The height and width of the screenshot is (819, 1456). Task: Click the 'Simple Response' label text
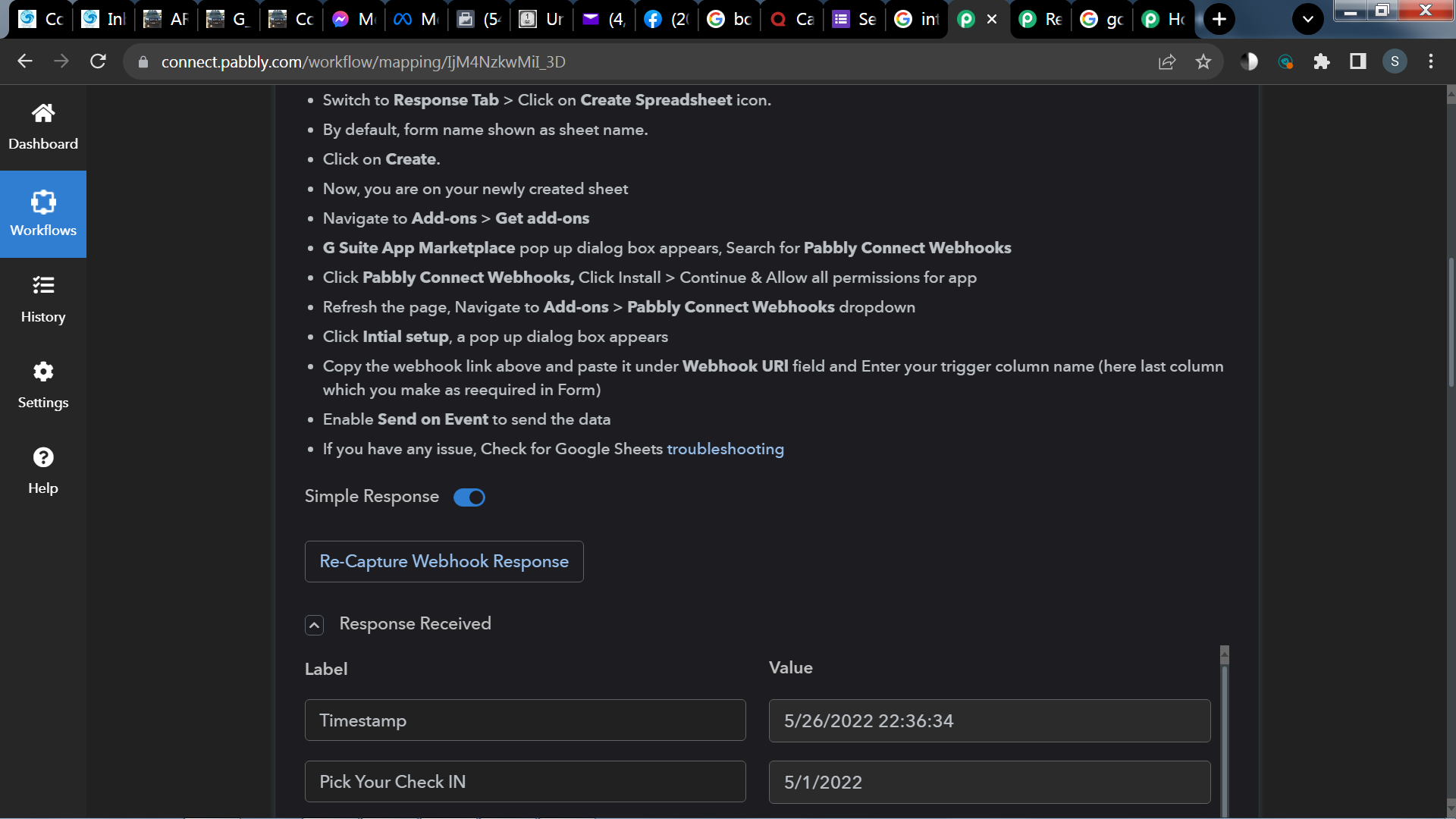[x=372, y=496]
